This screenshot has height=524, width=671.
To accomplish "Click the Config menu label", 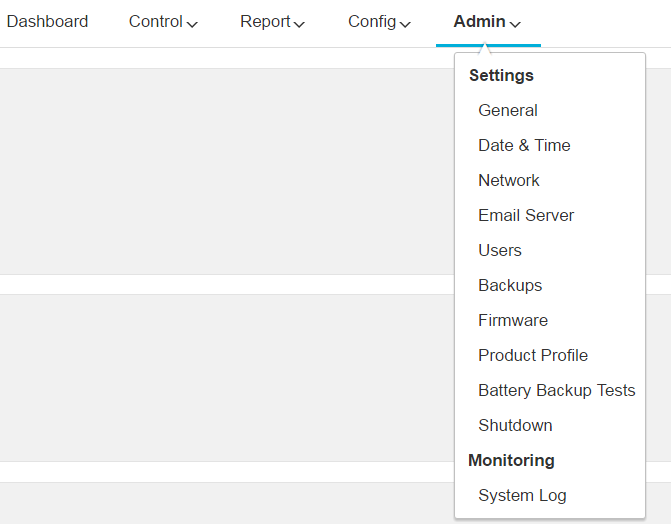I will pos(372,22).
